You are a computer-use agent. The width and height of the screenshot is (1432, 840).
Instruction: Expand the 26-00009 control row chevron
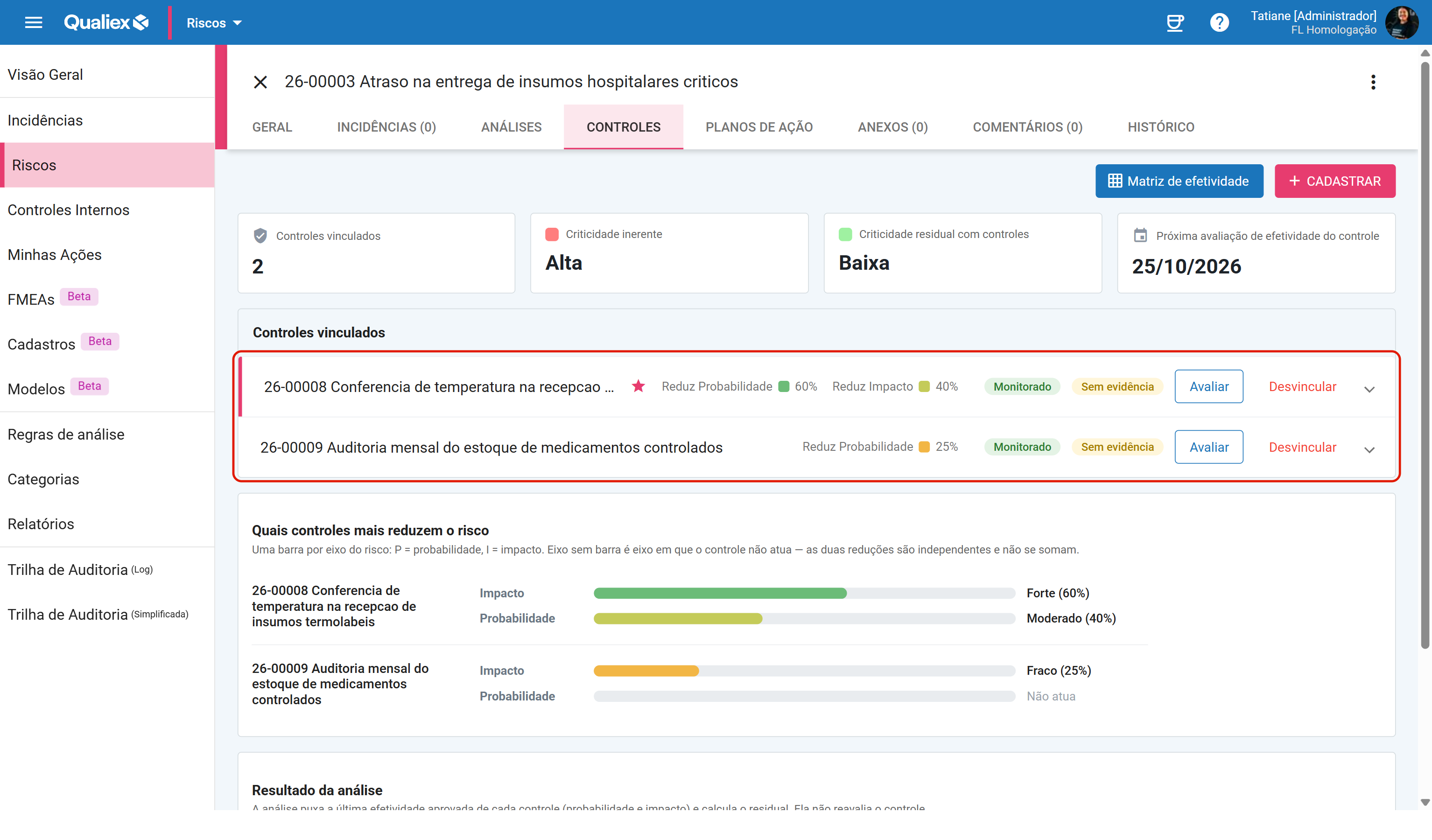[1369, 449]
